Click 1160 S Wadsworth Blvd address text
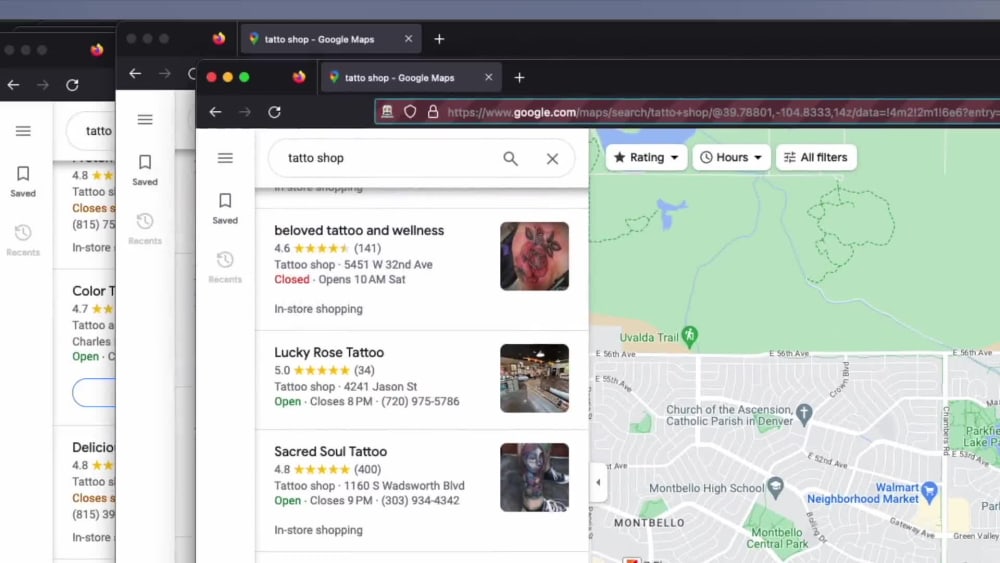This screenshot has height=563, width=1000. point(404,486)
